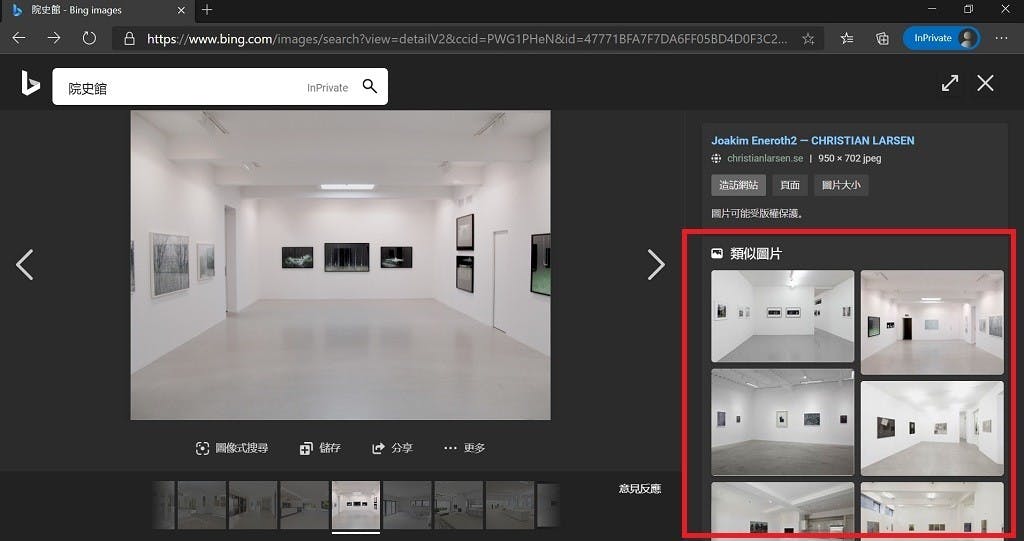Select the highlighted thumbnail in filmstrip
The height and width of the screenshot is (541, 1024).
click(356, 505)
